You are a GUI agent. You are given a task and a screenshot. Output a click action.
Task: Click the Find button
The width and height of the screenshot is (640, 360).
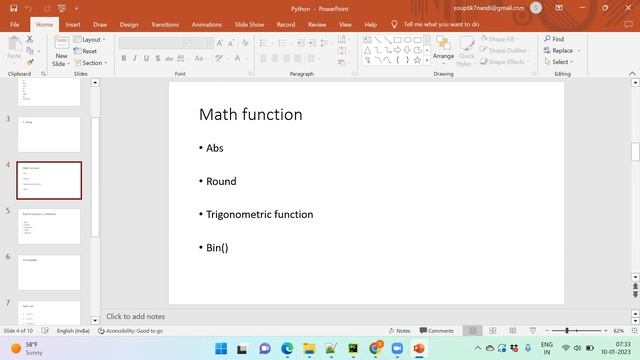(x=554, y=39)
